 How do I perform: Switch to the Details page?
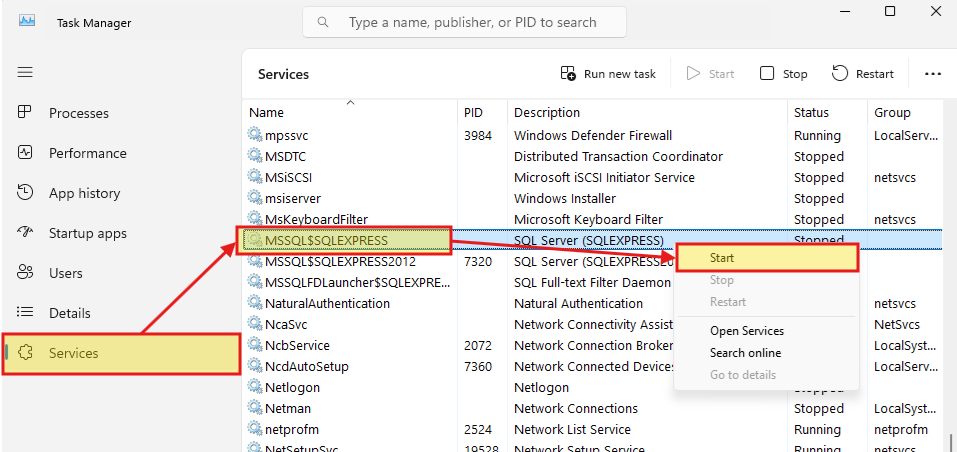(x=70, y=313)
